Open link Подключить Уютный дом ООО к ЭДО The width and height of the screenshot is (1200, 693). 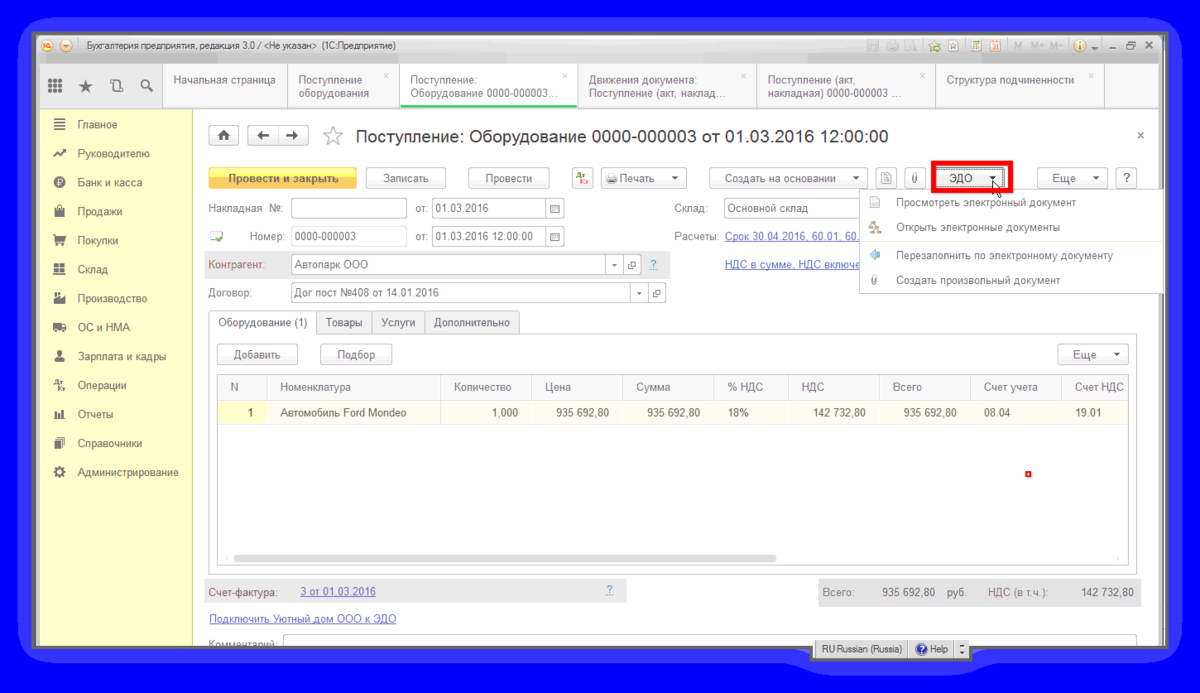click(303, 619)
